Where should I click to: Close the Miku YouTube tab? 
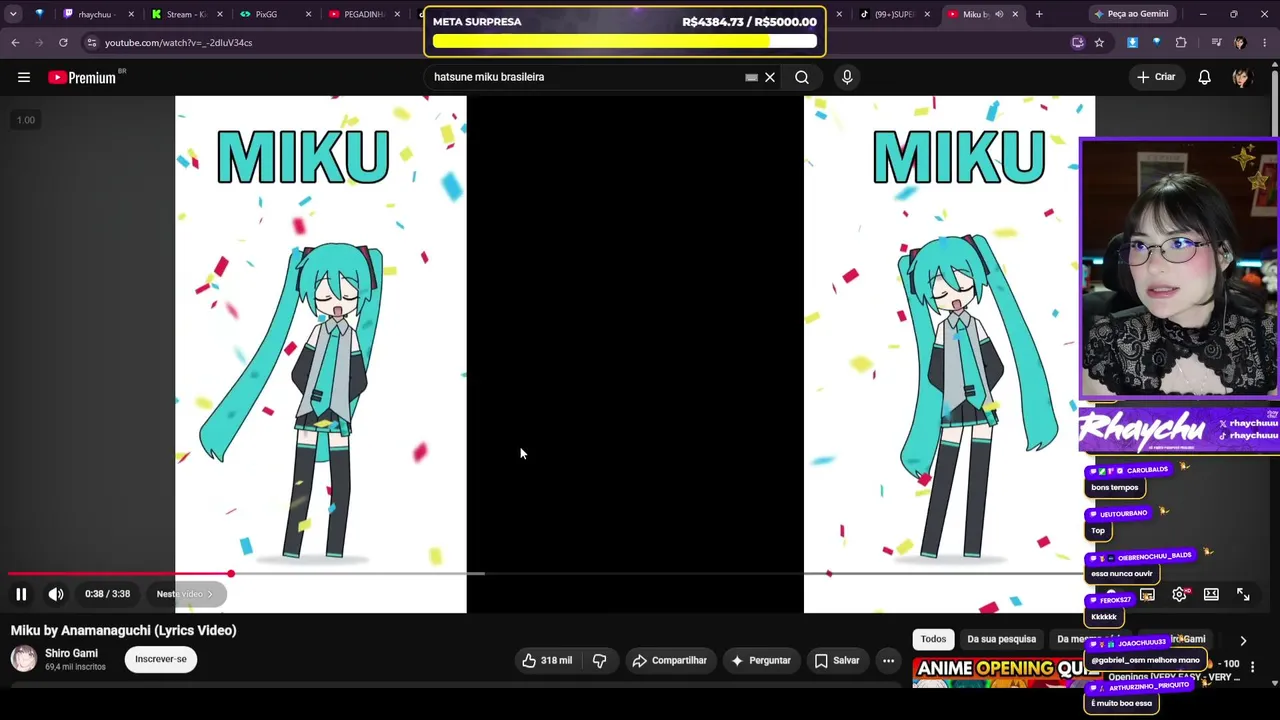point(1016,14)
